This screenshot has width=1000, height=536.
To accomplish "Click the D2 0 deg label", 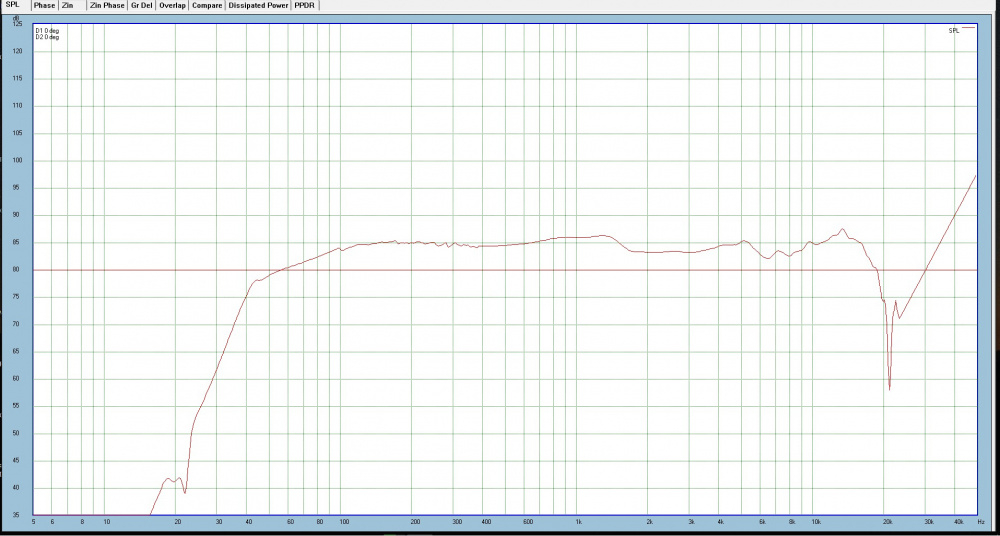I will click(x=48, y=37).
